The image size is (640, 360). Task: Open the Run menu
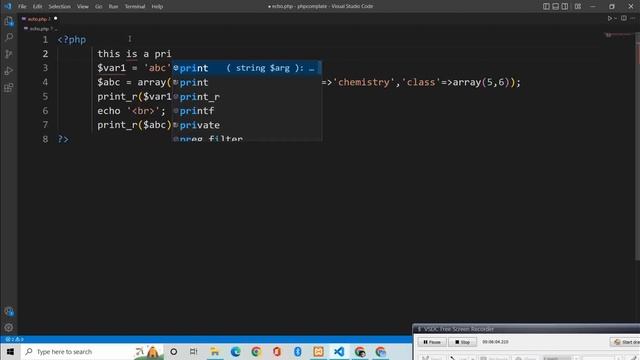(x=113, y=7)
